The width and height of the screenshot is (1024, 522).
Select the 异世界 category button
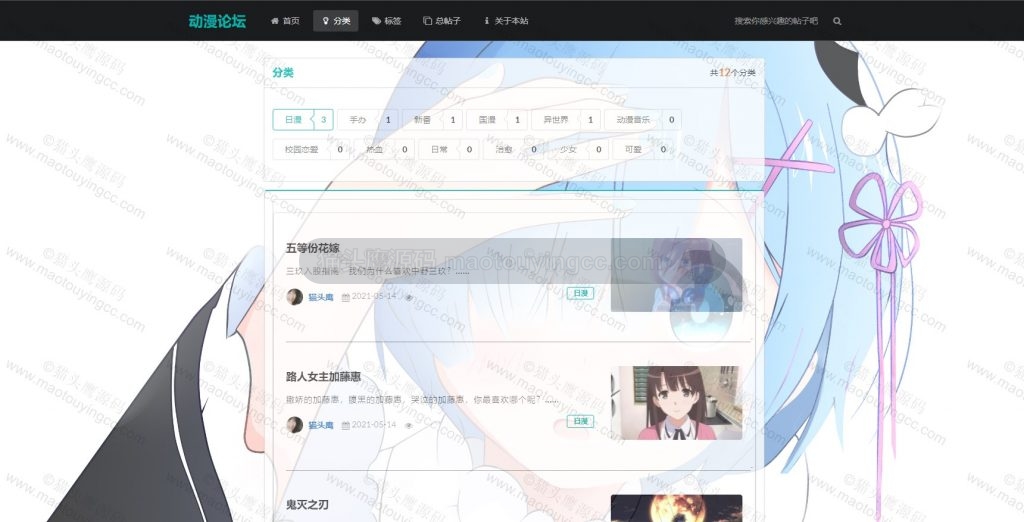click(x=566, y=120)
